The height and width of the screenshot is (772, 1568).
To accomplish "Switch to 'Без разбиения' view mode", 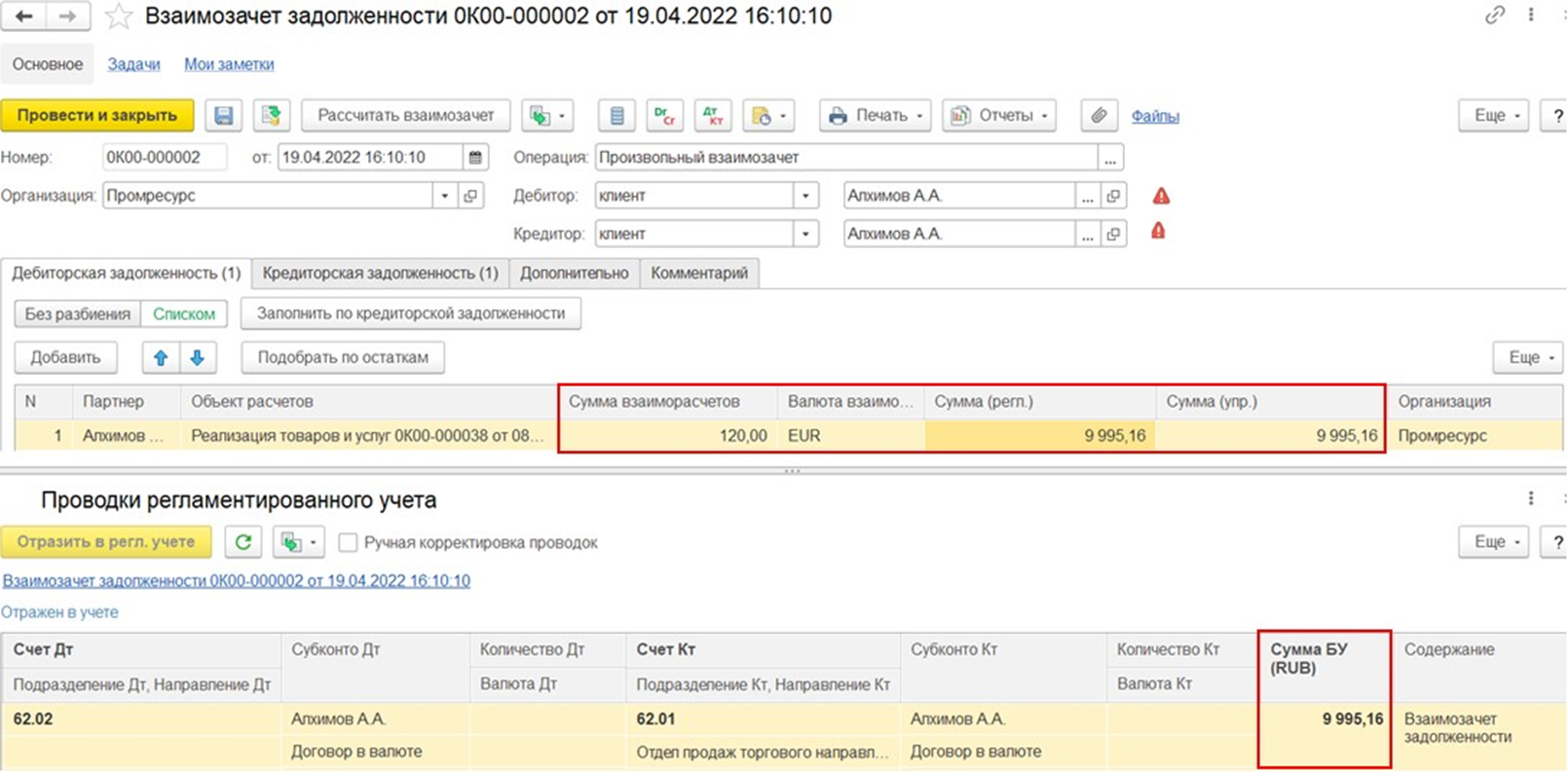I will coord(78,313).
